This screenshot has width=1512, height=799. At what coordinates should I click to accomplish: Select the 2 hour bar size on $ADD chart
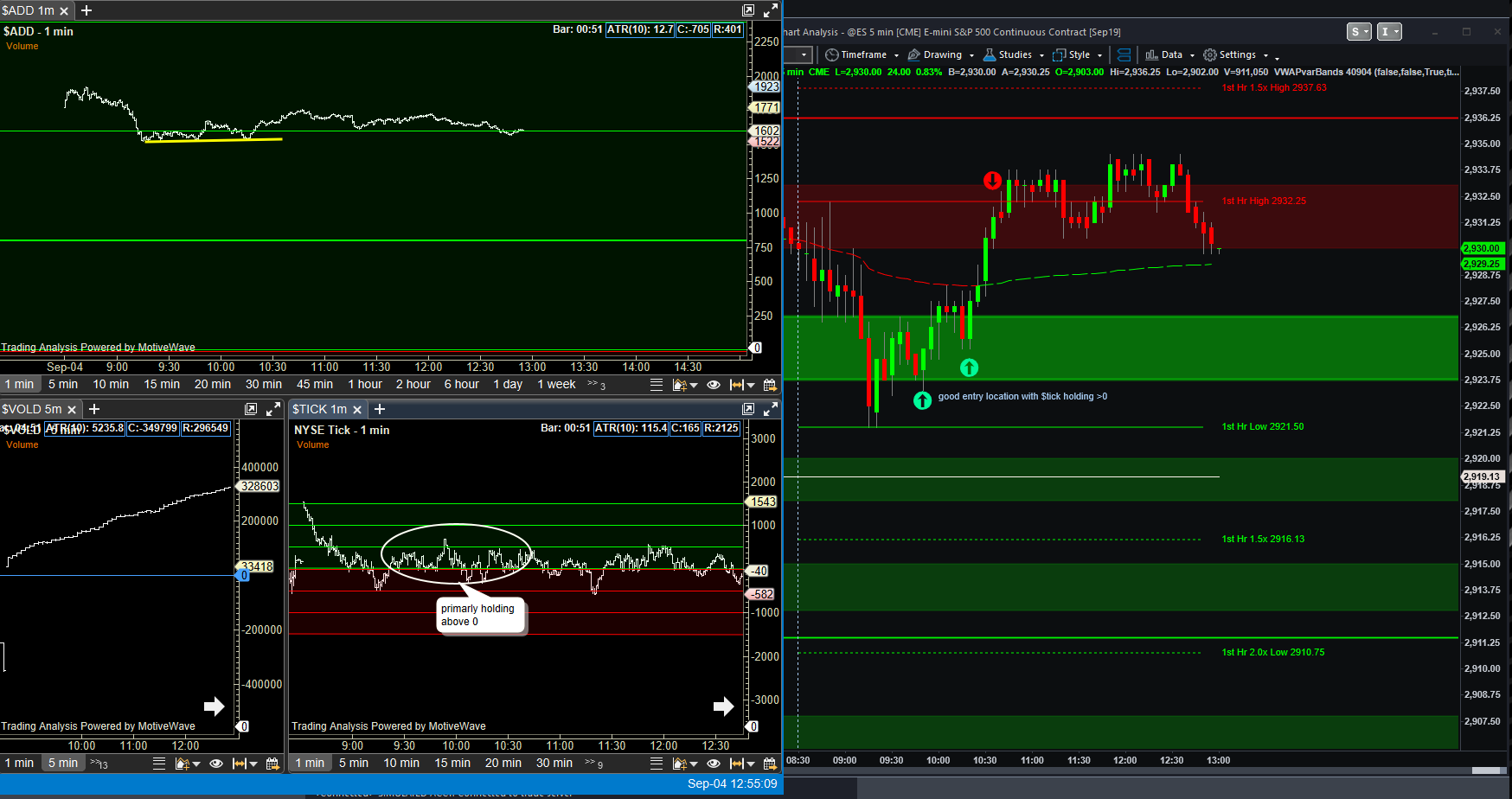(x=413, y=385)
